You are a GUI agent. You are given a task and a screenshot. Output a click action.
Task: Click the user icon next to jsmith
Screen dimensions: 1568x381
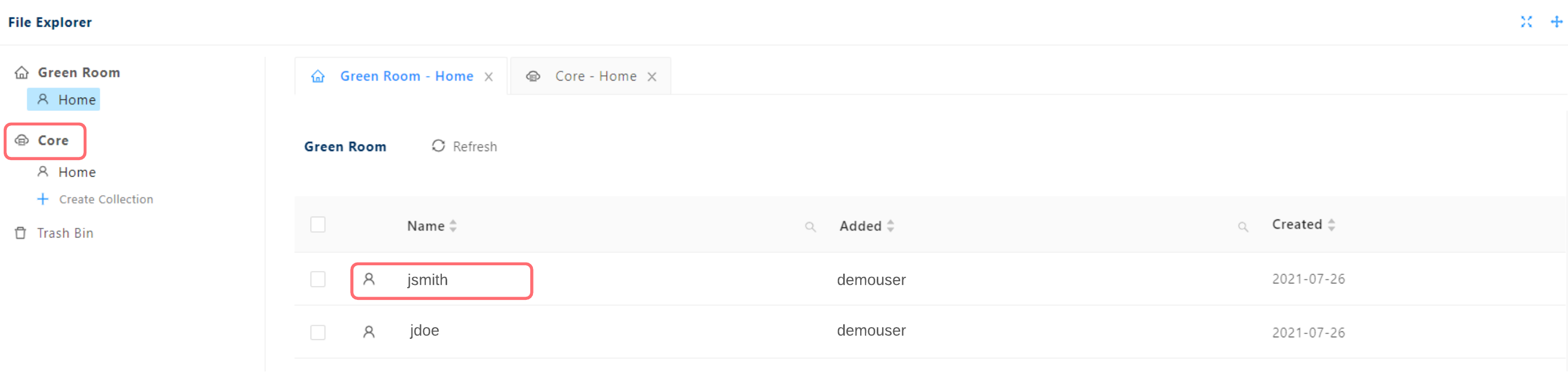369,279
